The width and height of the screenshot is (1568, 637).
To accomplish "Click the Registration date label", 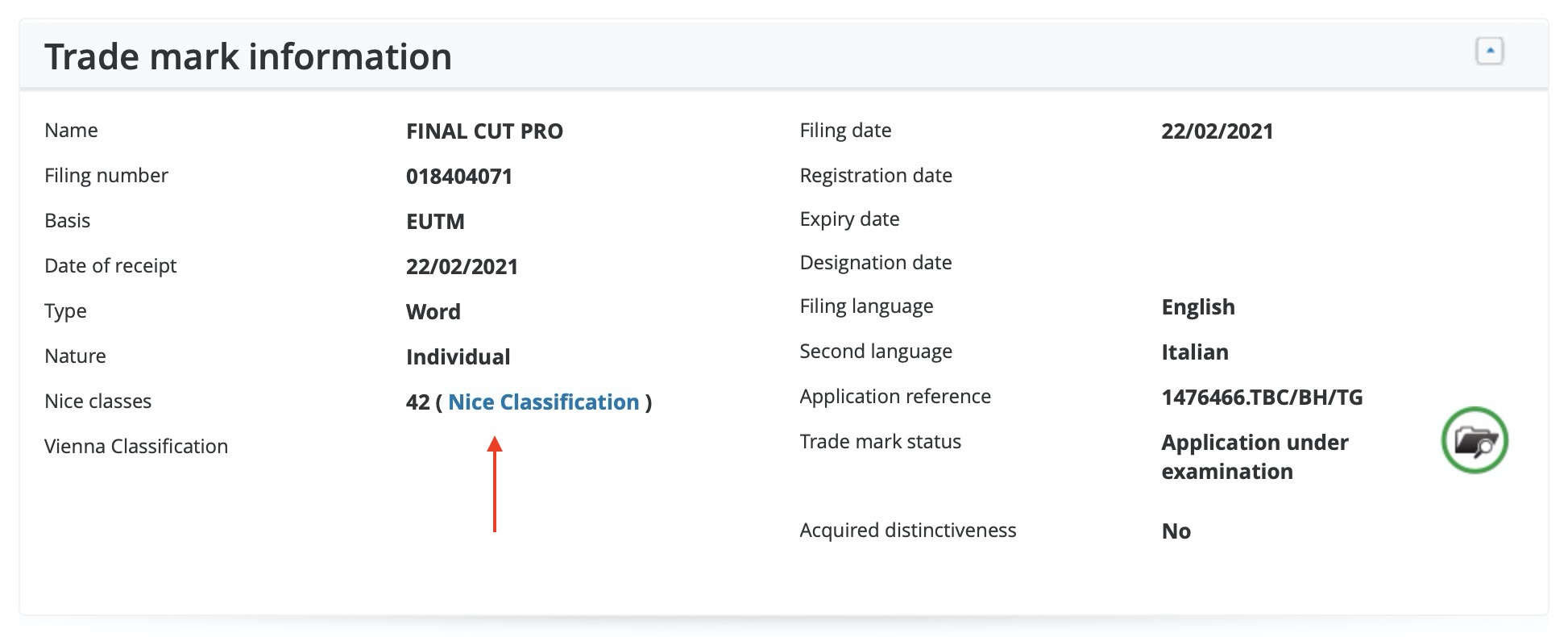I will (x=876, y=176).
